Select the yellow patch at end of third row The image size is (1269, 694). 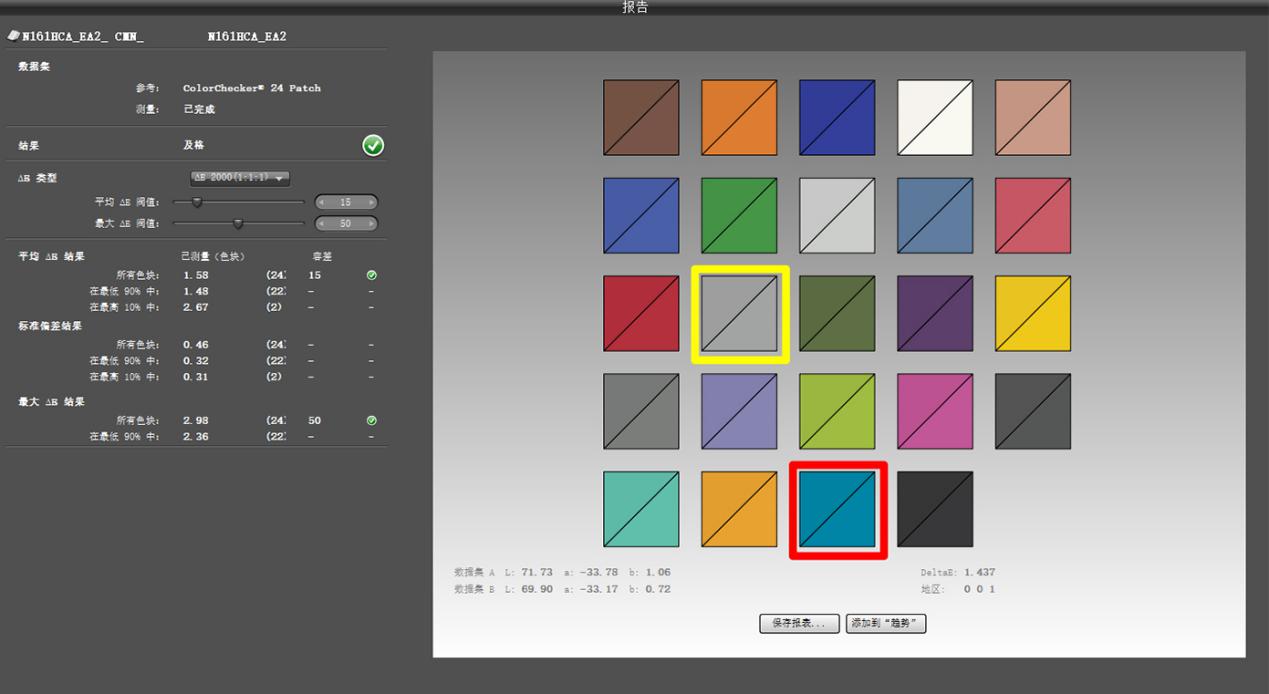coord(1033,313)
